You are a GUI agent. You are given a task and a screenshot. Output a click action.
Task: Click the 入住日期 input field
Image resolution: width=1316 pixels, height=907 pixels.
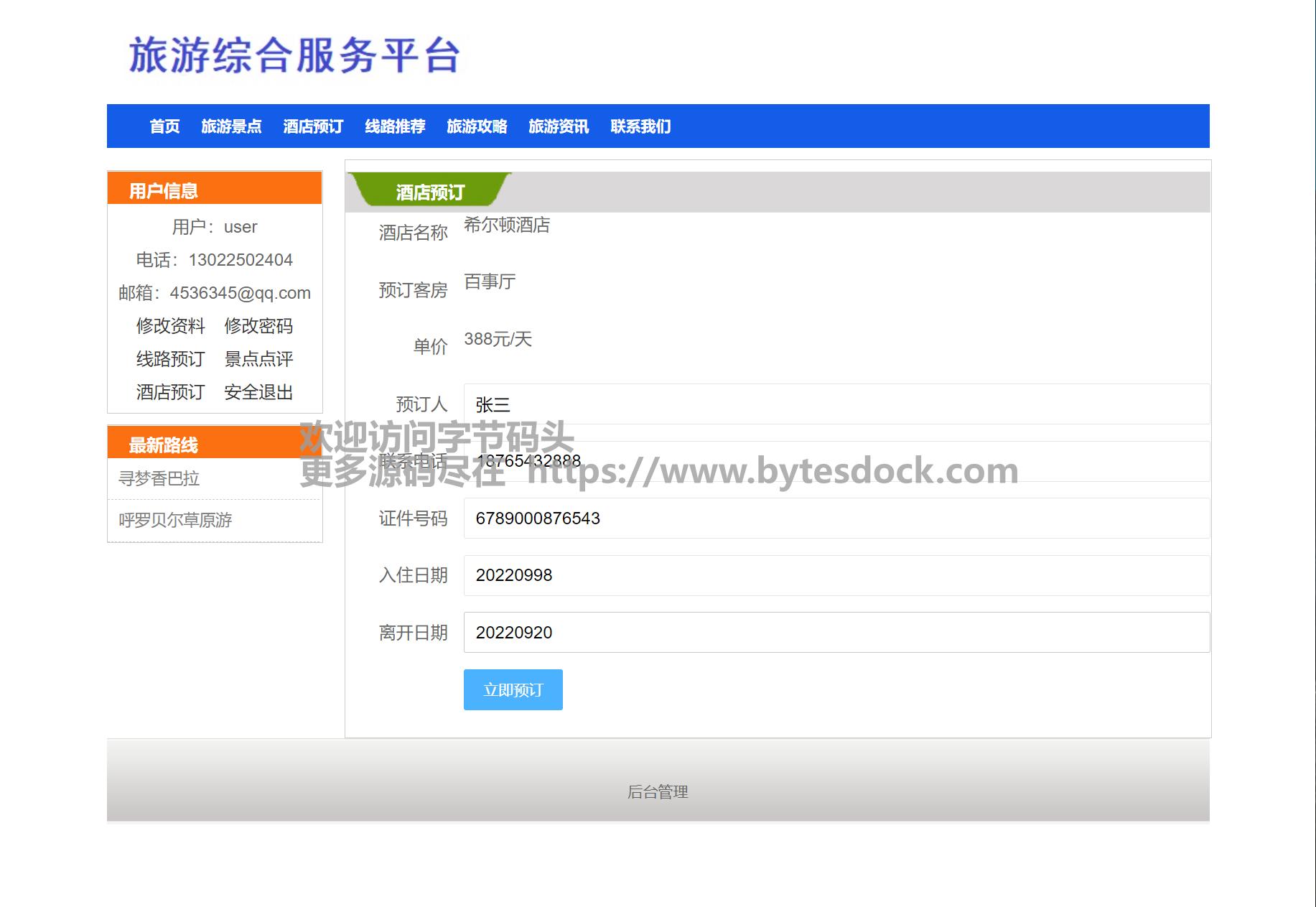tap(836, 575)
